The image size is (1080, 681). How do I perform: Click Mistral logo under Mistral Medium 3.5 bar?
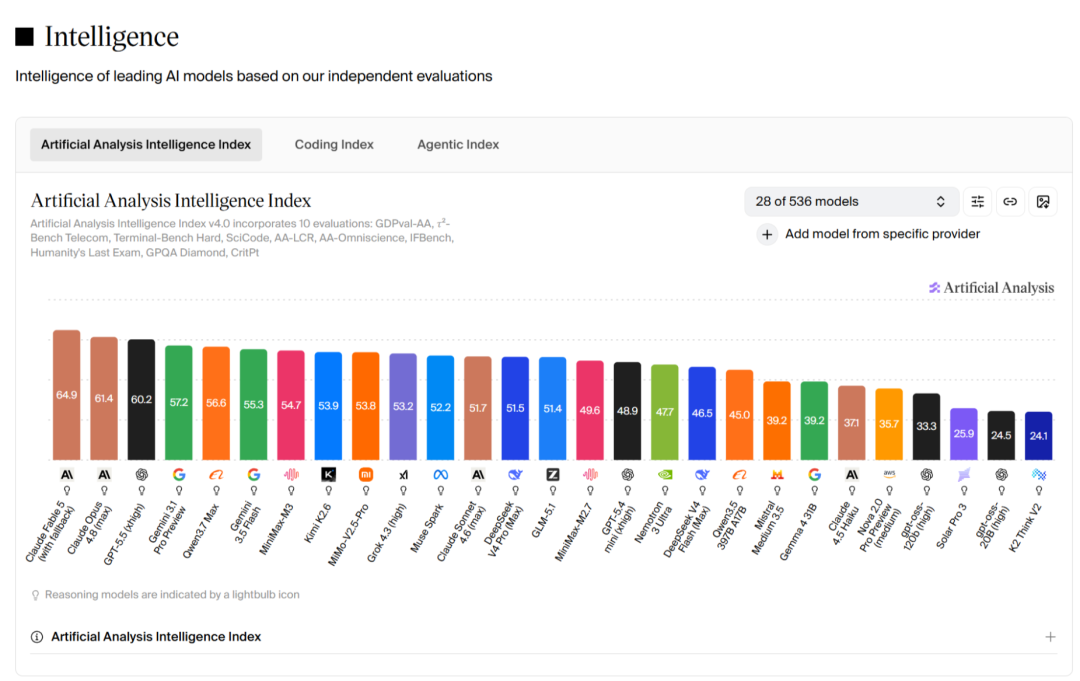777,474
